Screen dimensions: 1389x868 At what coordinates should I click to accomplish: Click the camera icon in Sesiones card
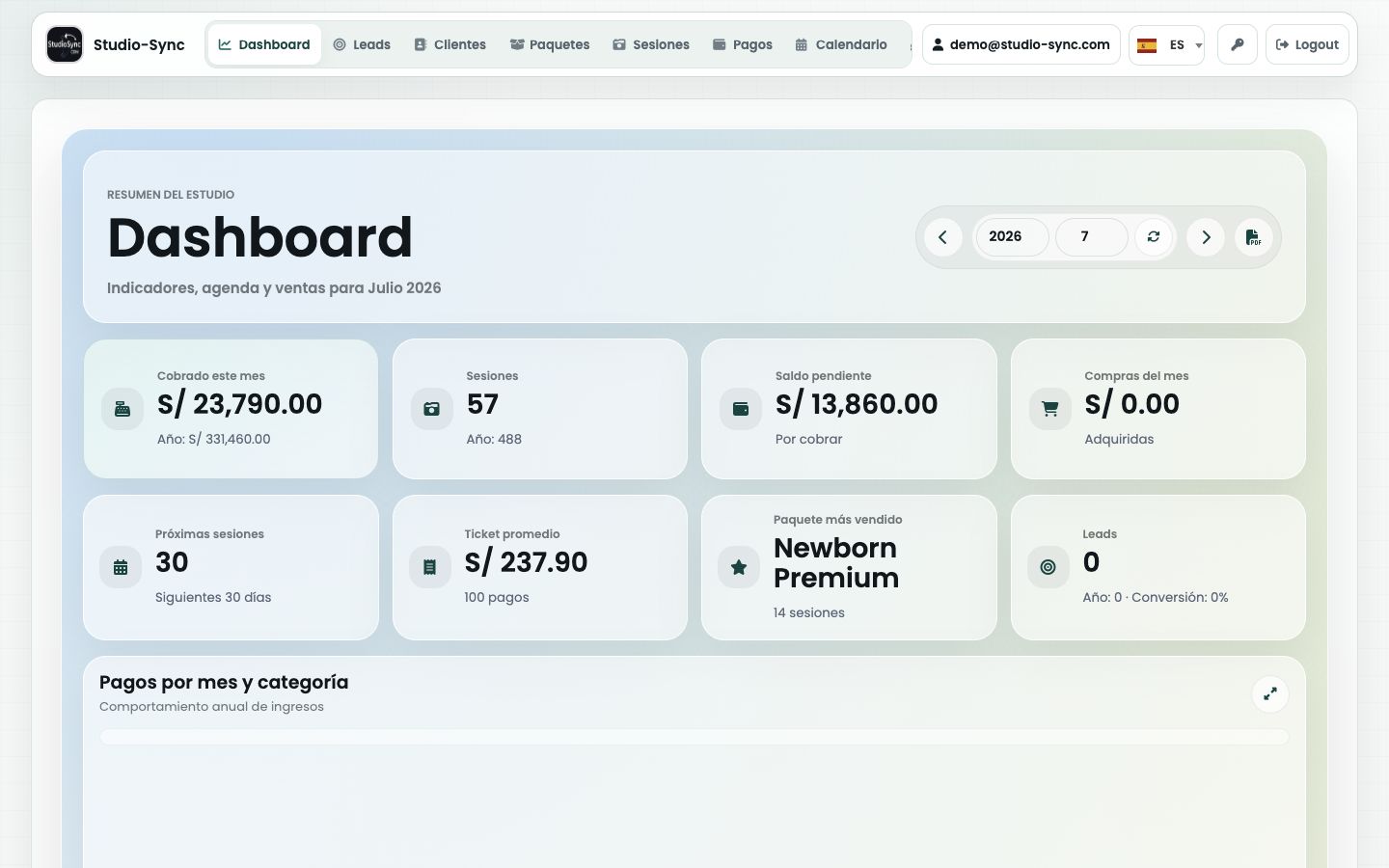coord(431,409)
